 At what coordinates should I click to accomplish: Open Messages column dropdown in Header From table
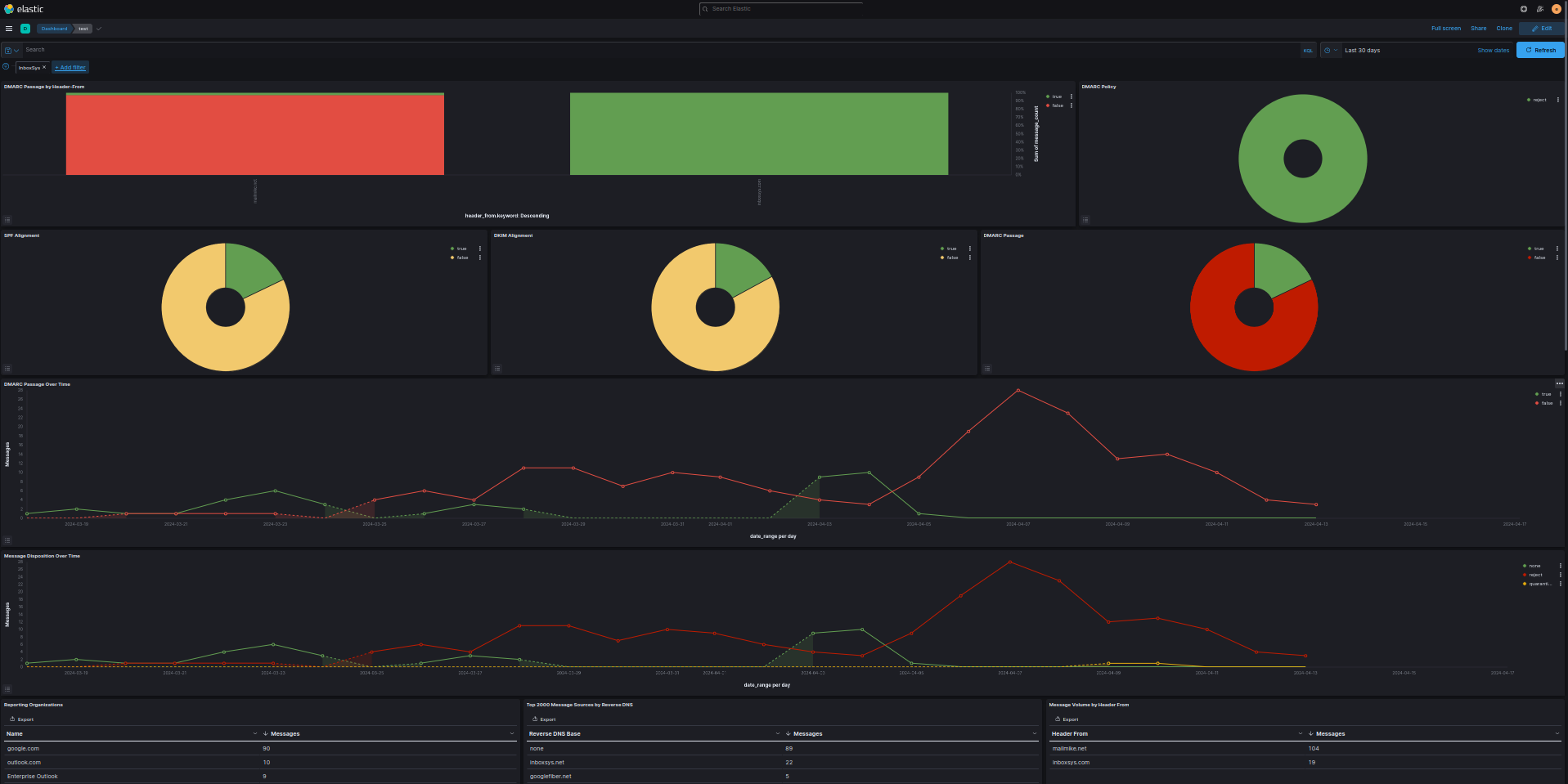(x=1557, y=733)
